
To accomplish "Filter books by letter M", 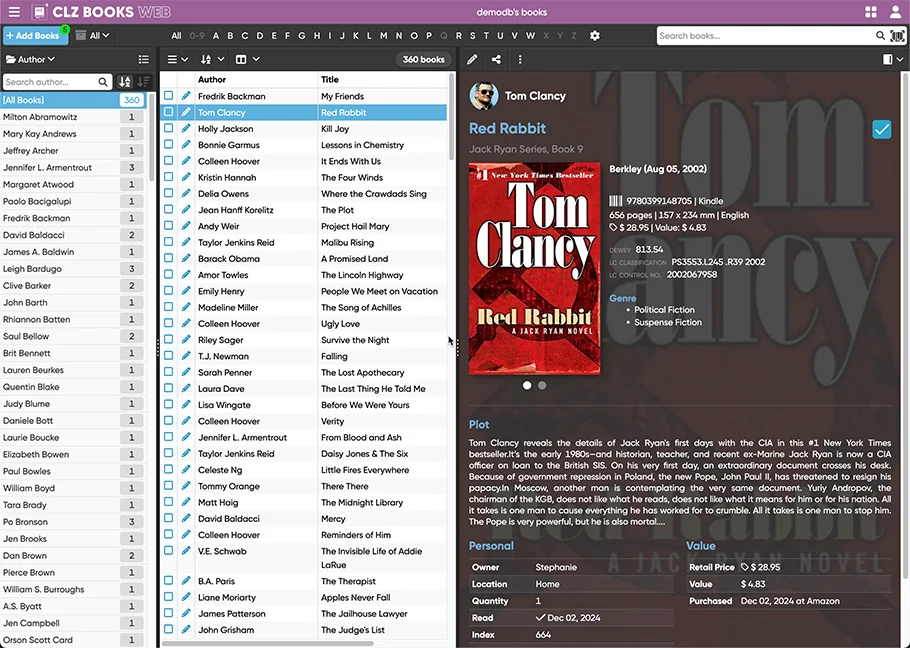I will pos(384,36).
